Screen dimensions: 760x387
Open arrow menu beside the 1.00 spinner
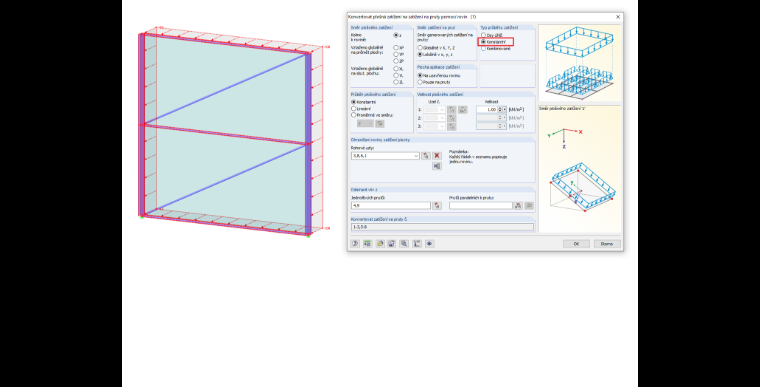point(505,110)
